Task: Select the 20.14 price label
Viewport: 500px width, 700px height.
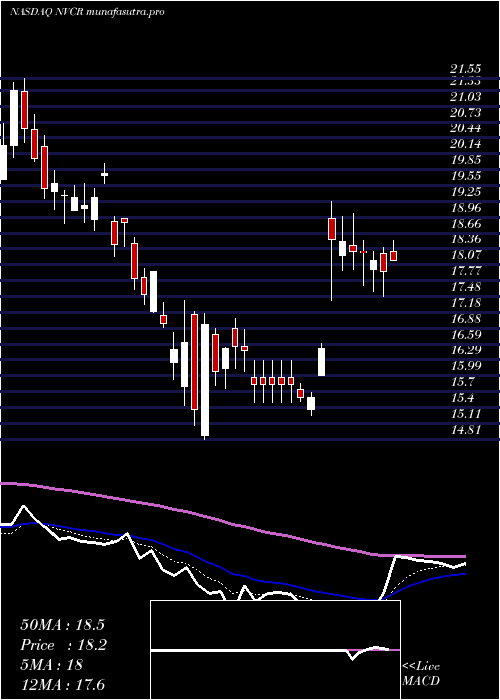Action: tap(466, 144)
